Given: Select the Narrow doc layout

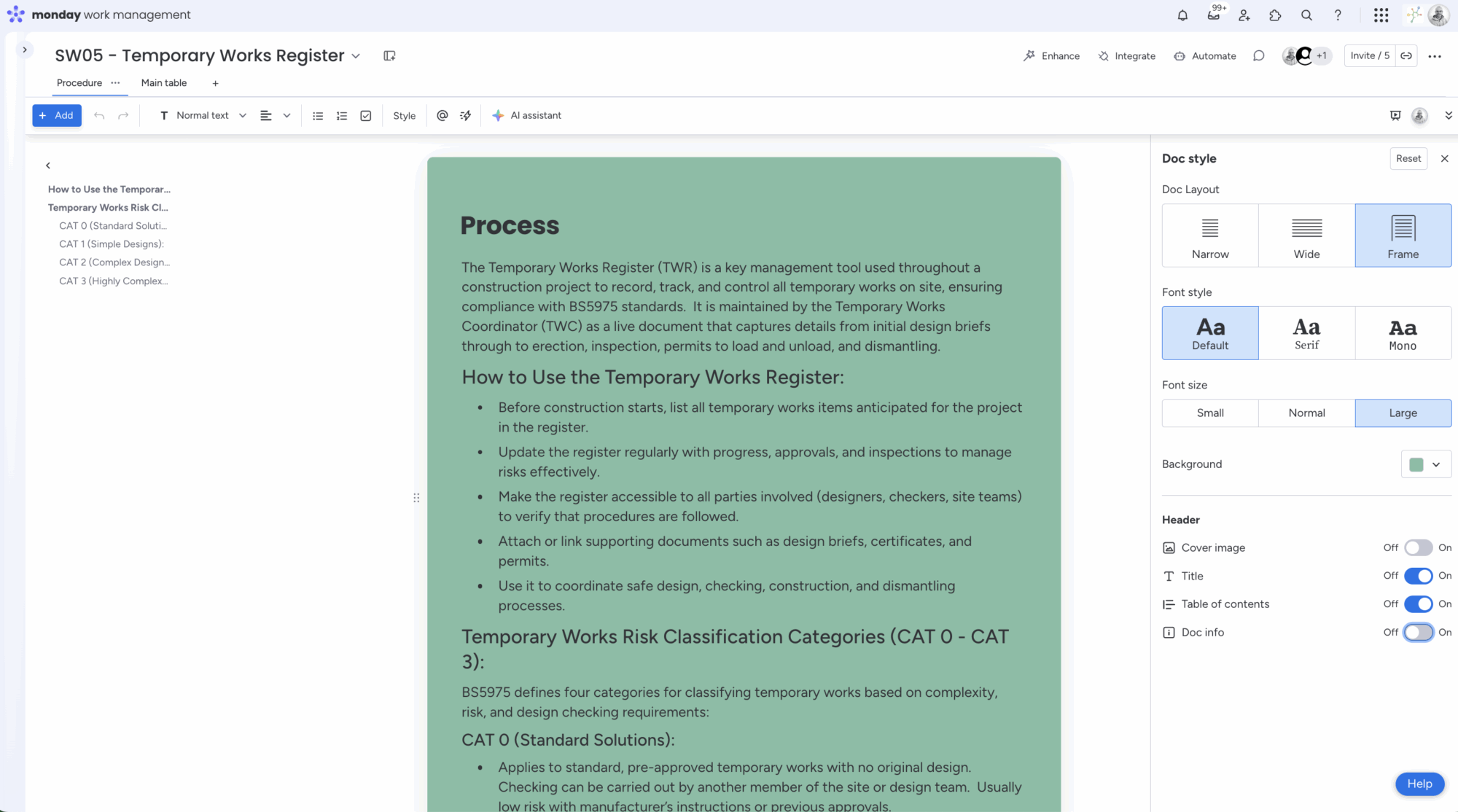Looking at the screenshot, I should coord(1210,235).
